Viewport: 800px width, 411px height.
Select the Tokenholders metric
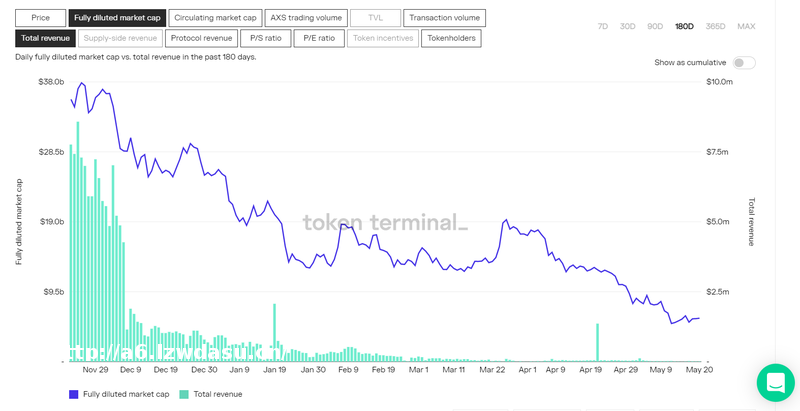click(x=450, y=38)
